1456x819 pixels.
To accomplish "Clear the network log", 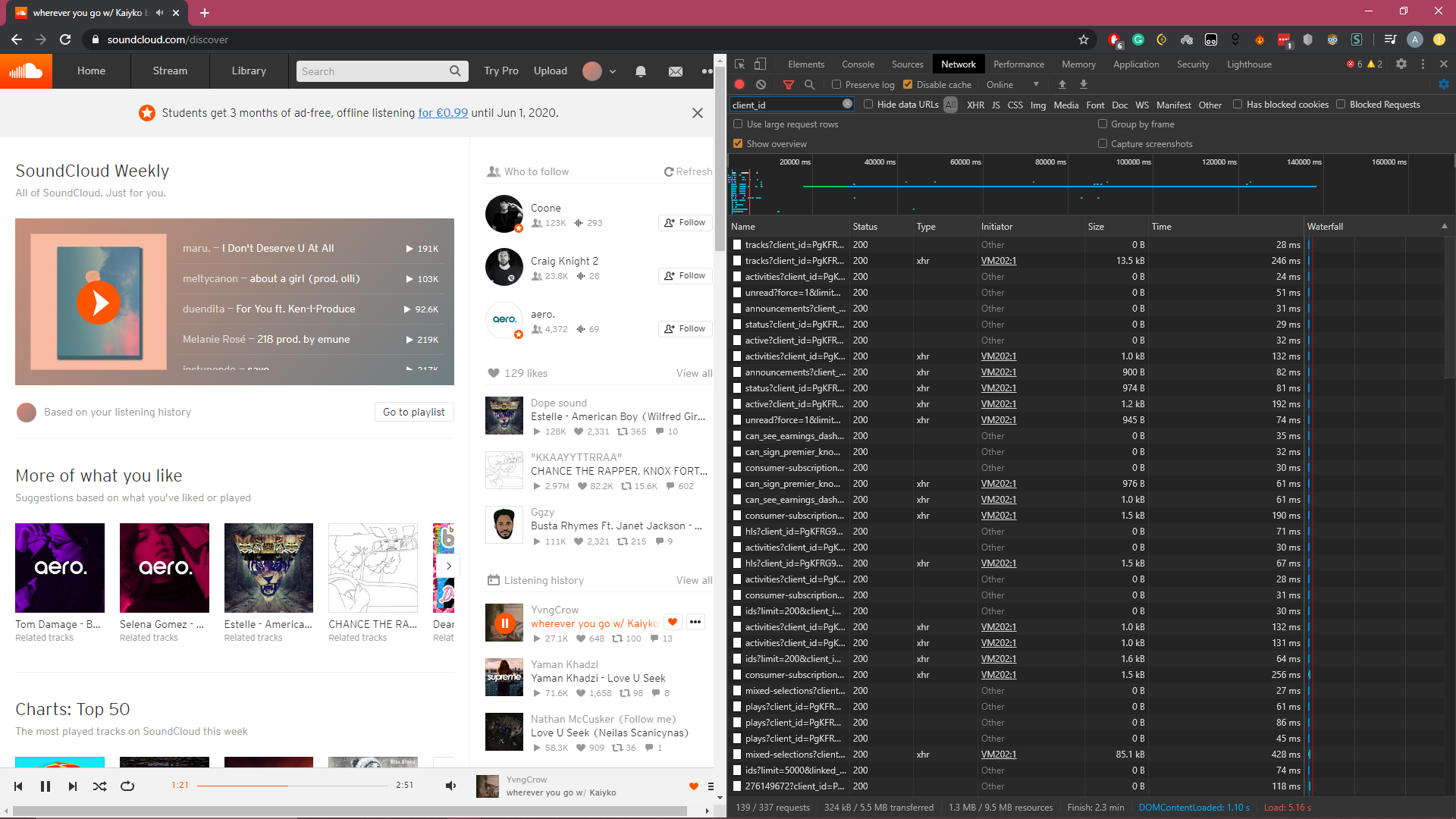I will 761,85.
